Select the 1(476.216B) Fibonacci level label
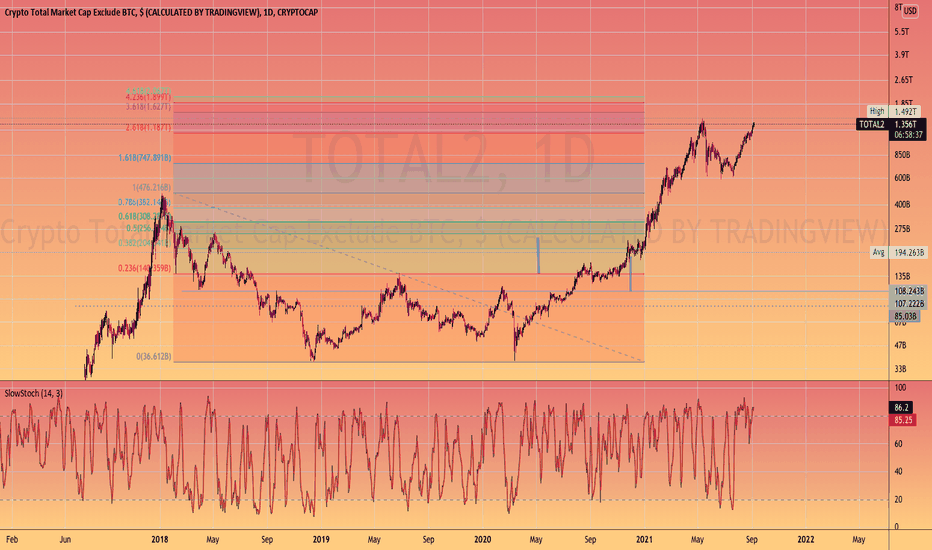This screenshot has width=932, height=550. 152,188
